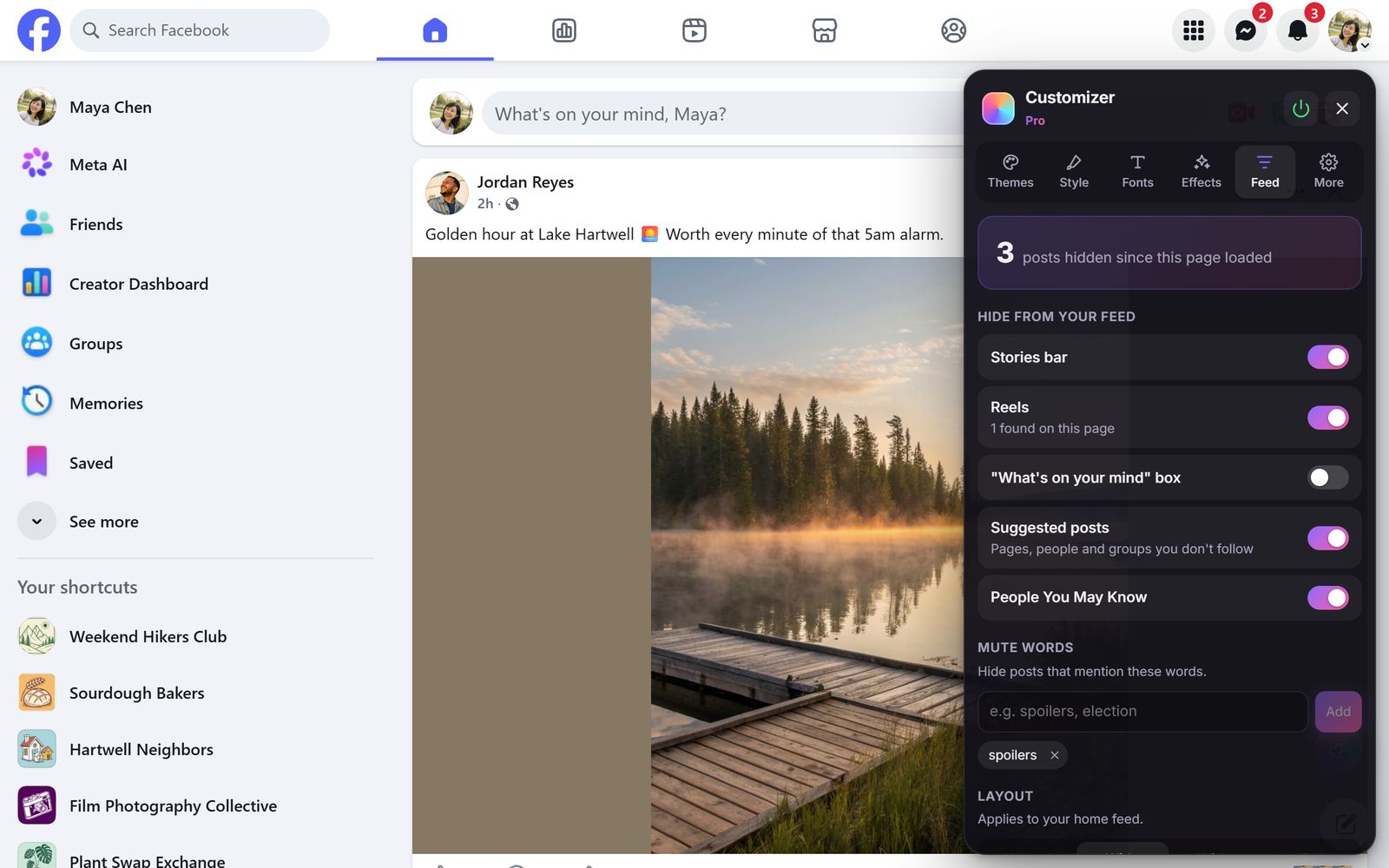Toggle the Suggested posts switch
This screenshot has height=868, width=1389.
tap(1327, 538)
